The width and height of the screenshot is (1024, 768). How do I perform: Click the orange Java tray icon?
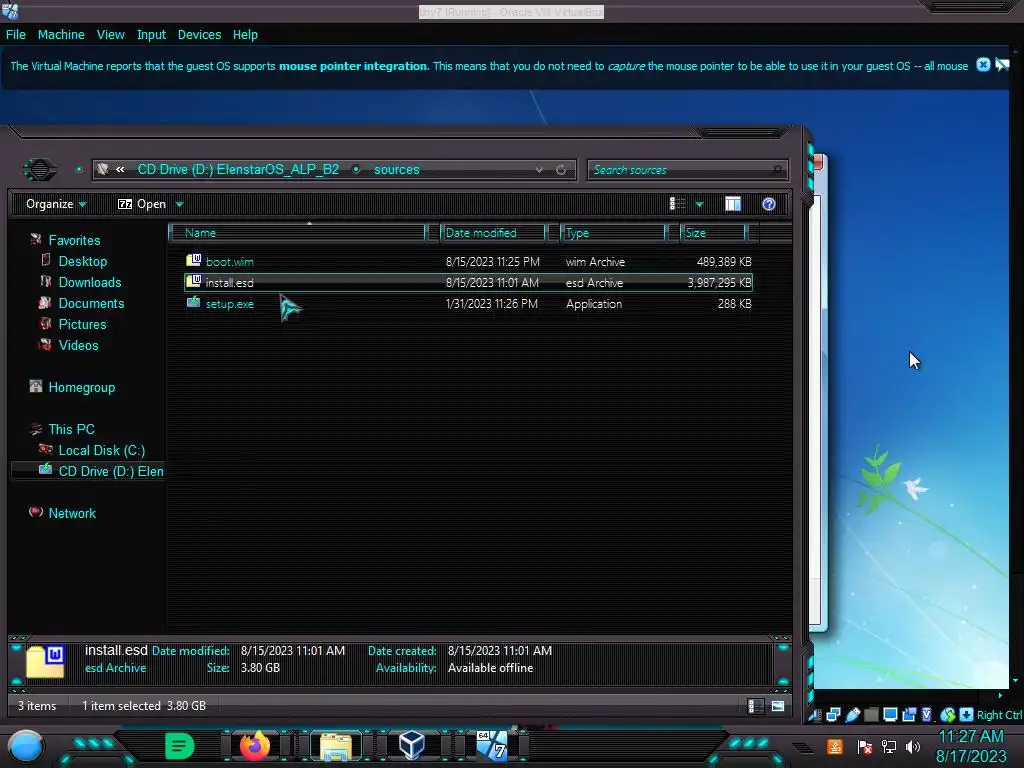tap(835, 746)
